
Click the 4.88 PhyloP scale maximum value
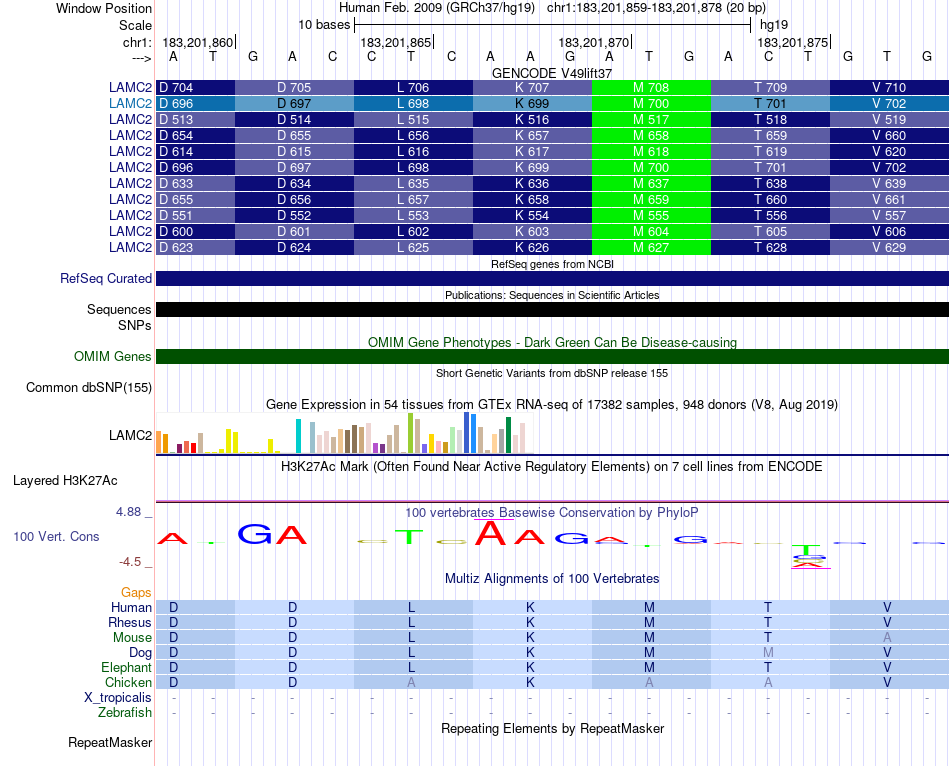click(128, 512)
